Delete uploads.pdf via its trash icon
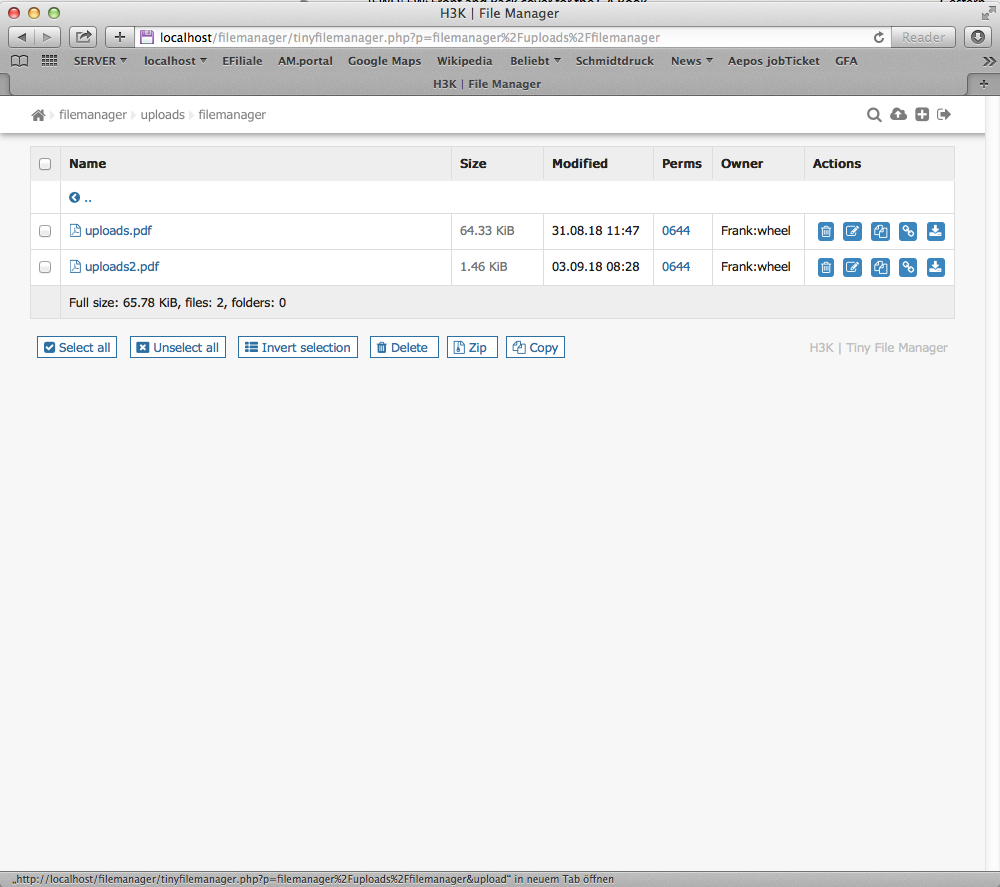1000x887 pixels. [x=825, y=231]
